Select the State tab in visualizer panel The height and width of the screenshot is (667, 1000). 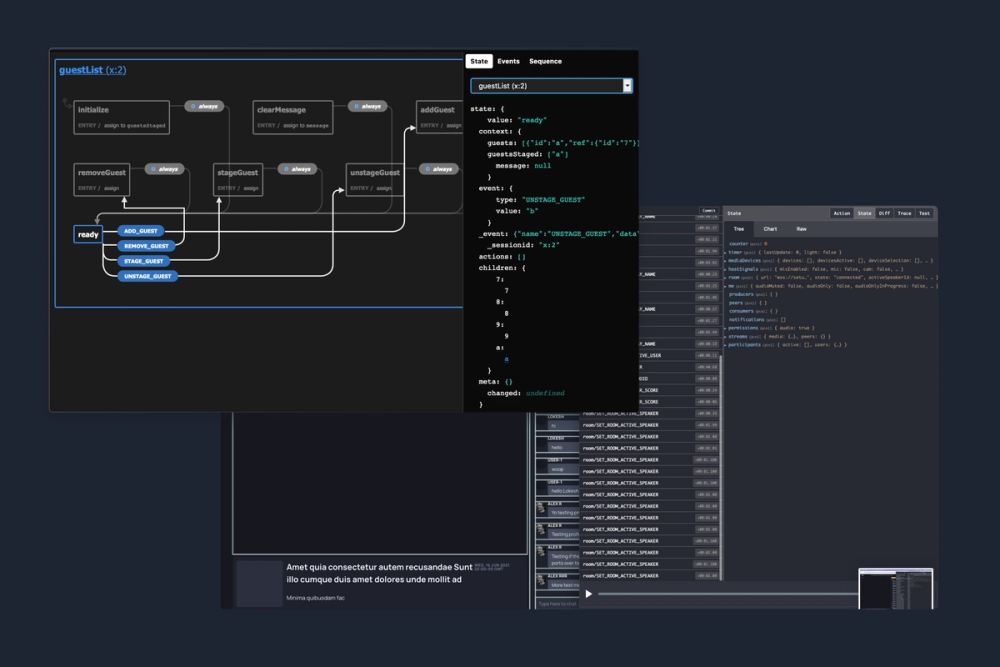(479, 61)
